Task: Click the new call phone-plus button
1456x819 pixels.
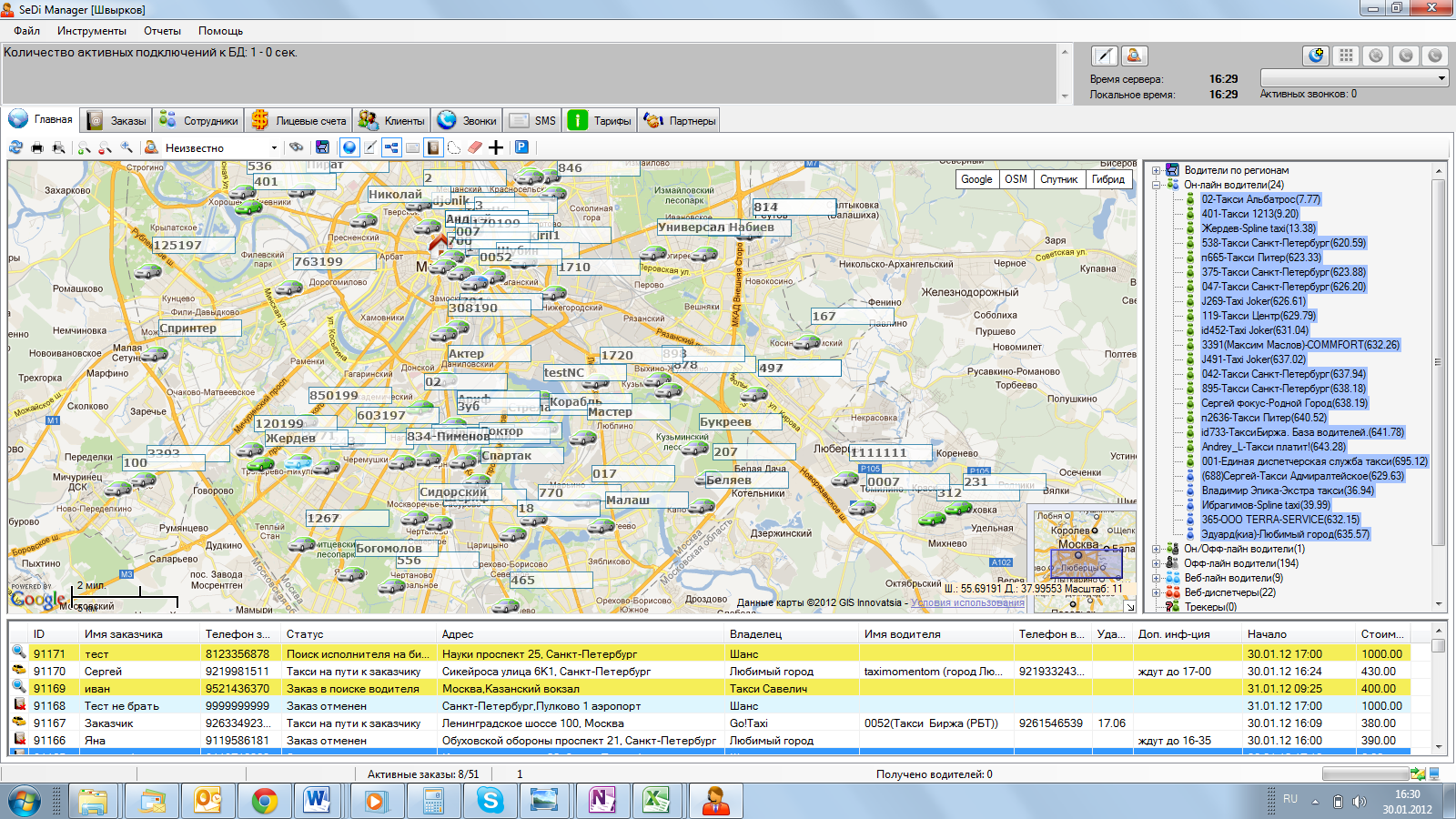Action: click(1316, 56)
